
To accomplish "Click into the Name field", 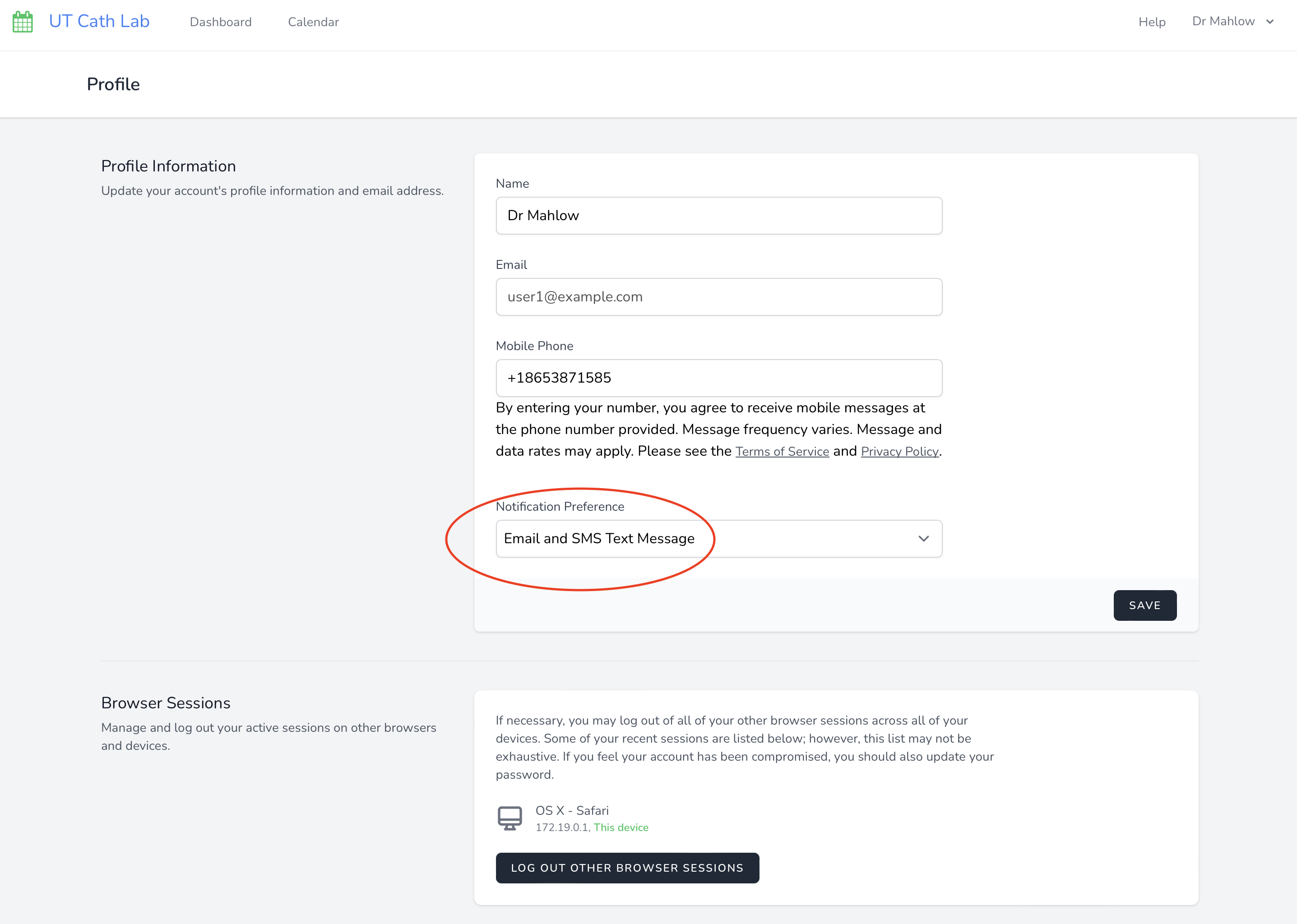I will (x=718, y=216).
